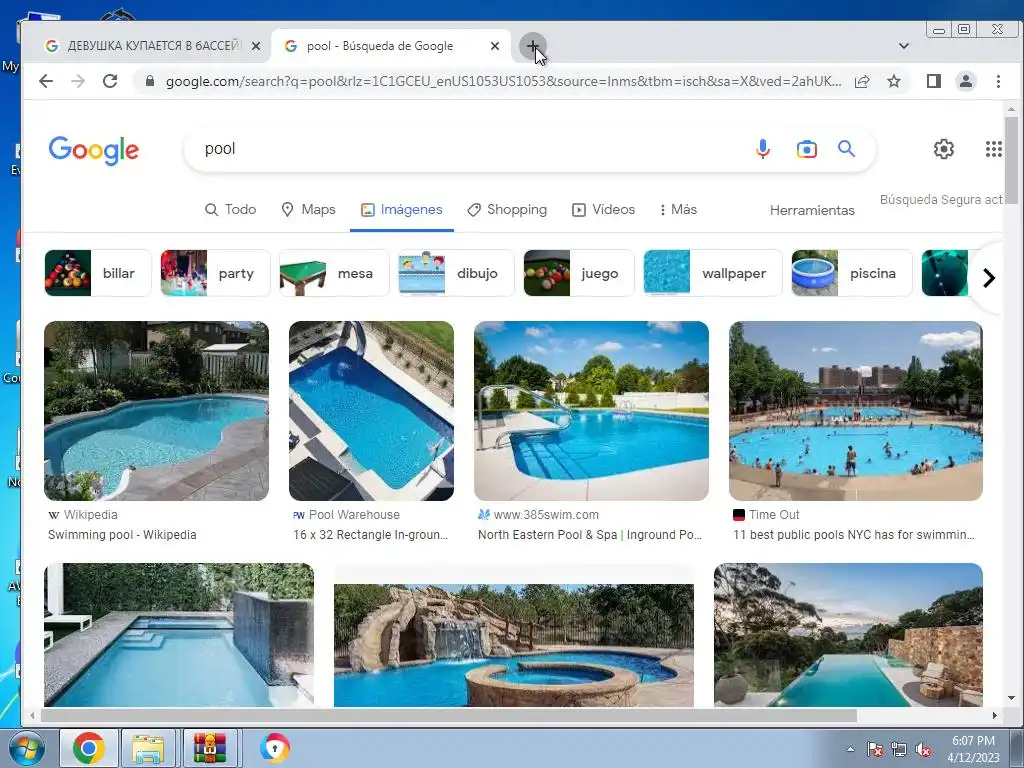Open the Wikipedia swimming pool image
1024x768 pixels.
coord(156,411)
